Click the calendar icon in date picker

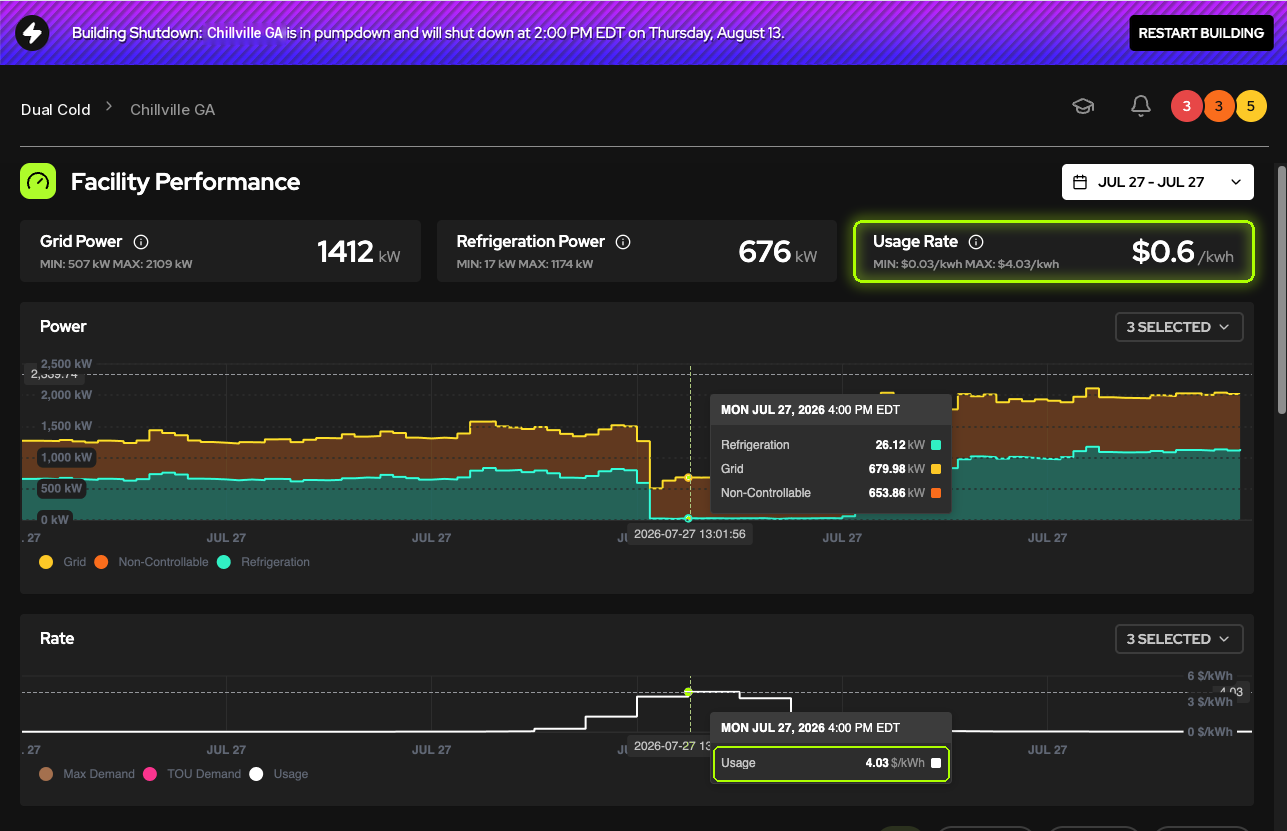pyautogui.click(x=1080, y=182)
